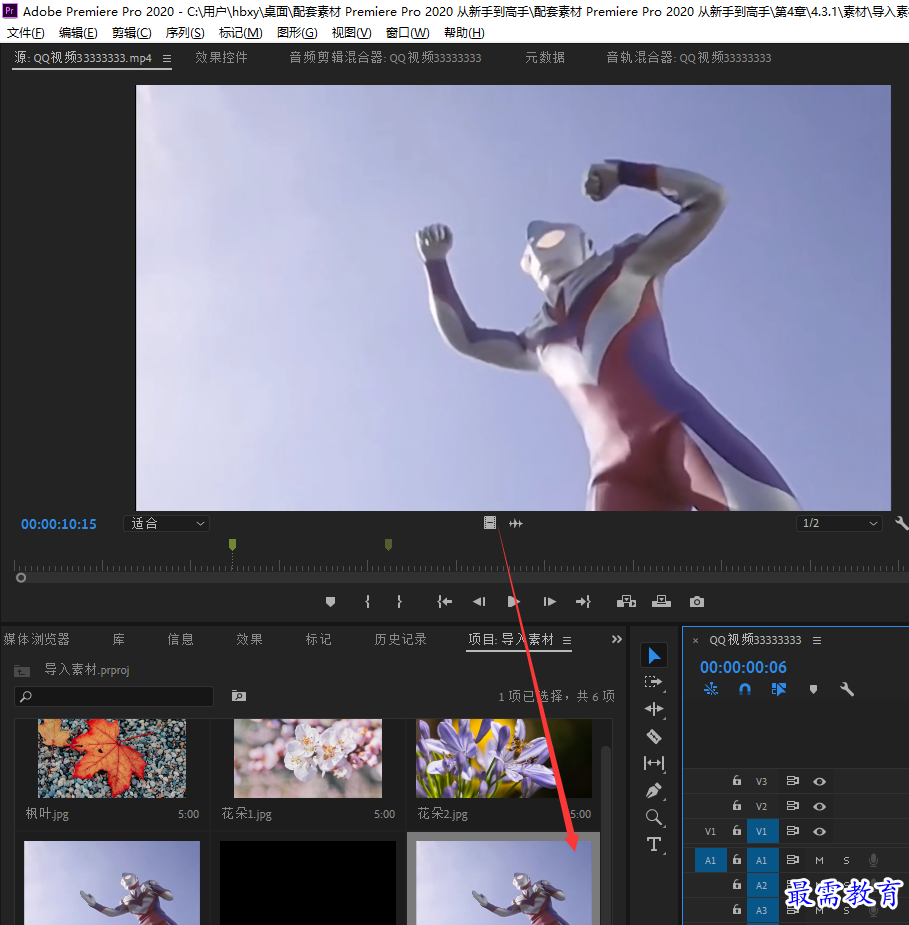Click the Overwrite button
This screenshot has height=925, width=909.
pos(661,602)
